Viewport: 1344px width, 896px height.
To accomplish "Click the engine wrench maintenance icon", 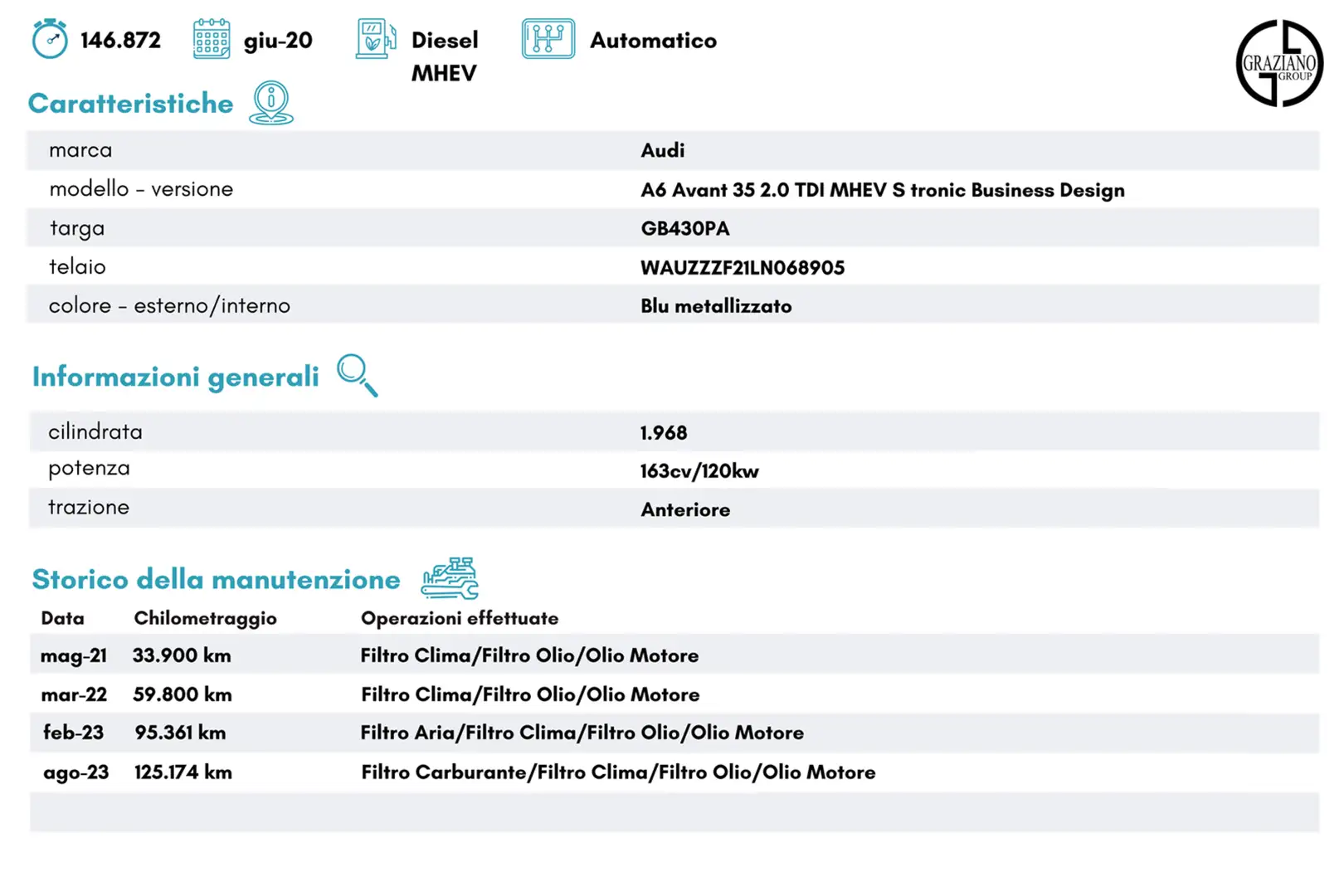I will point(450,578).
